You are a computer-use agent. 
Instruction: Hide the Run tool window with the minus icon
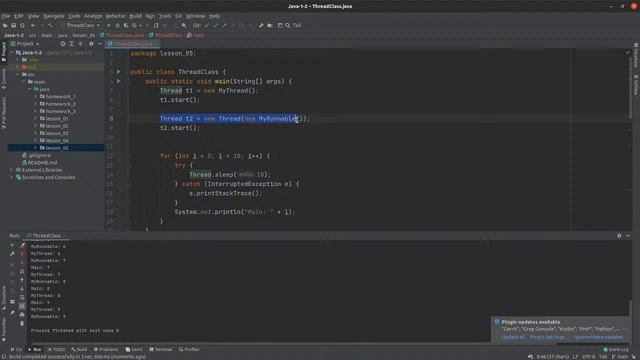[628, 236]
